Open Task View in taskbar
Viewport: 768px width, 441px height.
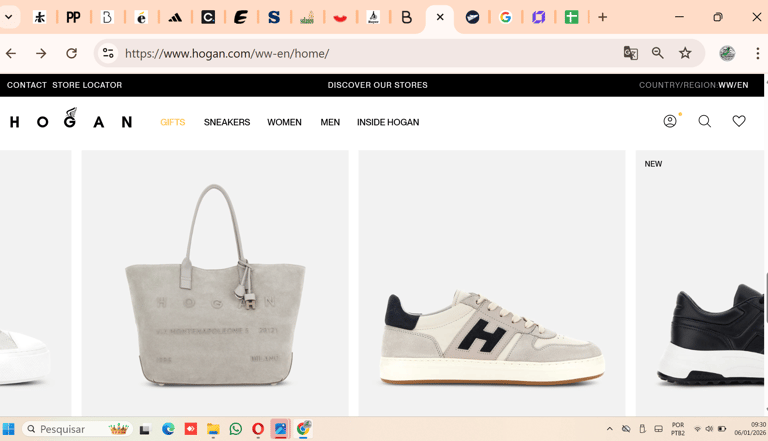click(144, 429)
